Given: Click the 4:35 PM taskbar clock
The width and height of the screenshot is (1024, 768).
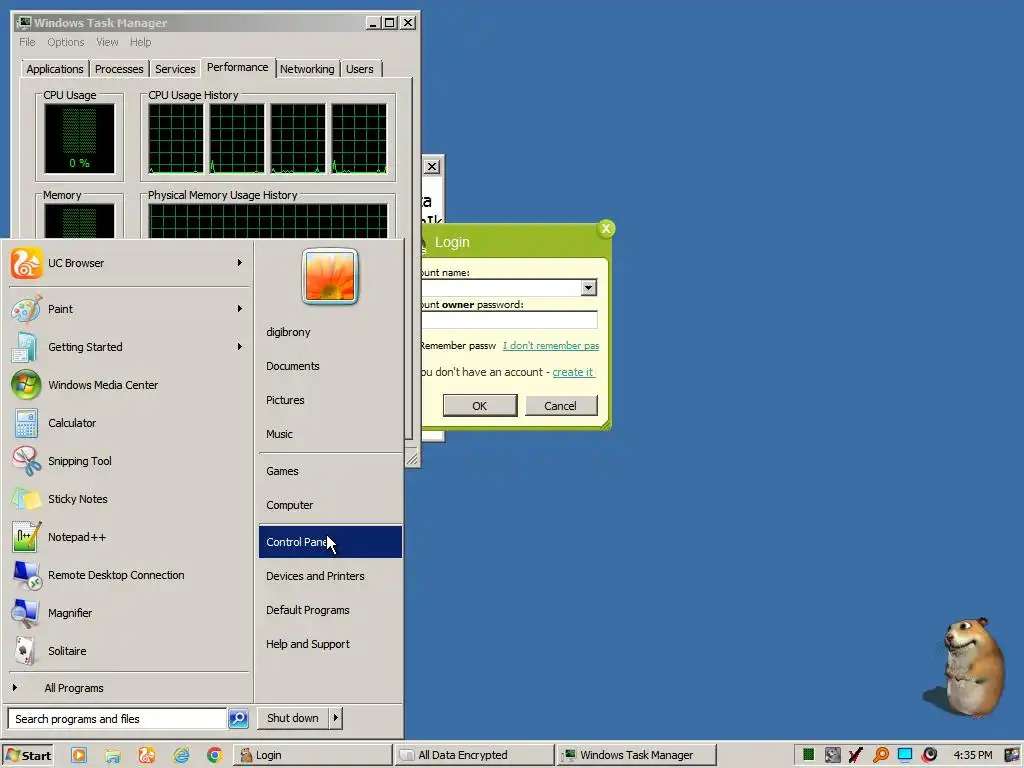Looking at the screenshot, I should [x=972, y=755].
